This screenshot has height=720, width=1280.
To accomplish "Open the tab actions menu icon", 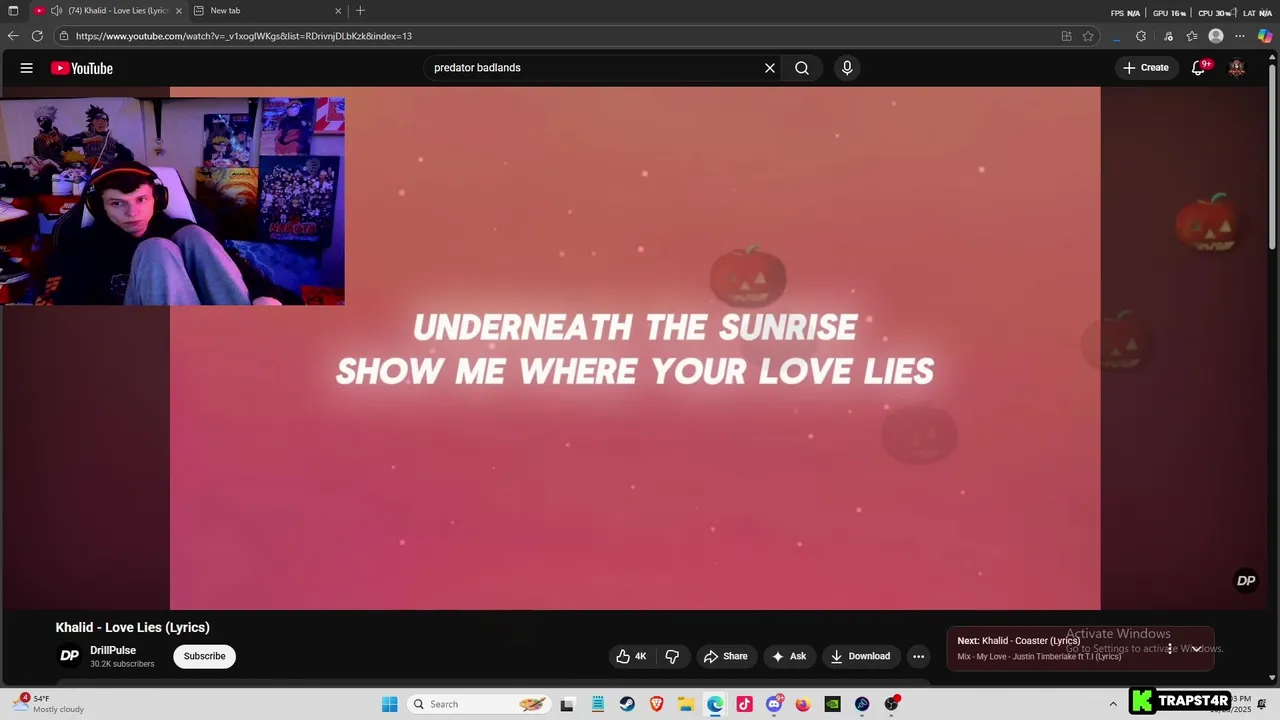I will (13, 11).
